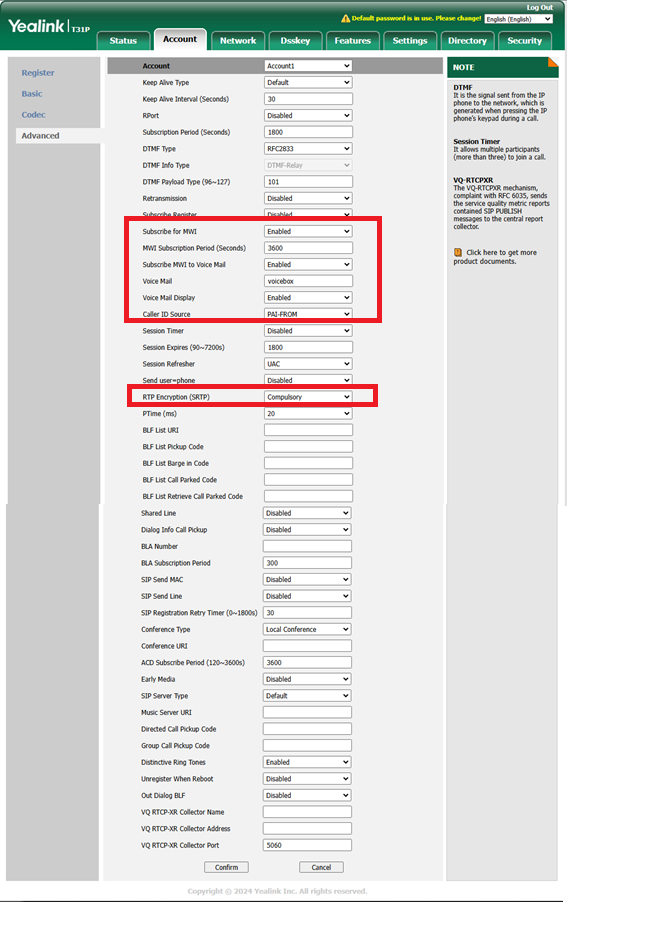Click the BLA Number field
The image size is (662, 931).
307,546
